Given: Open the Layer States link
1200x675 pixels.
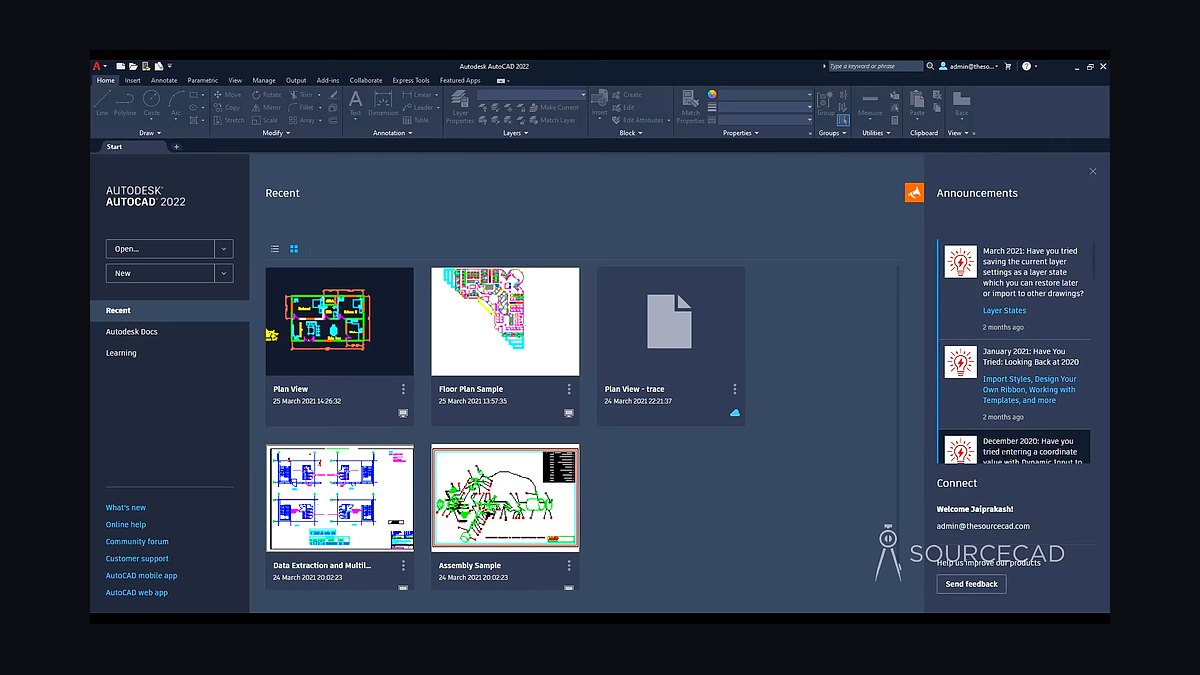Looking at the screenshot, I should tap(1004, 310).
